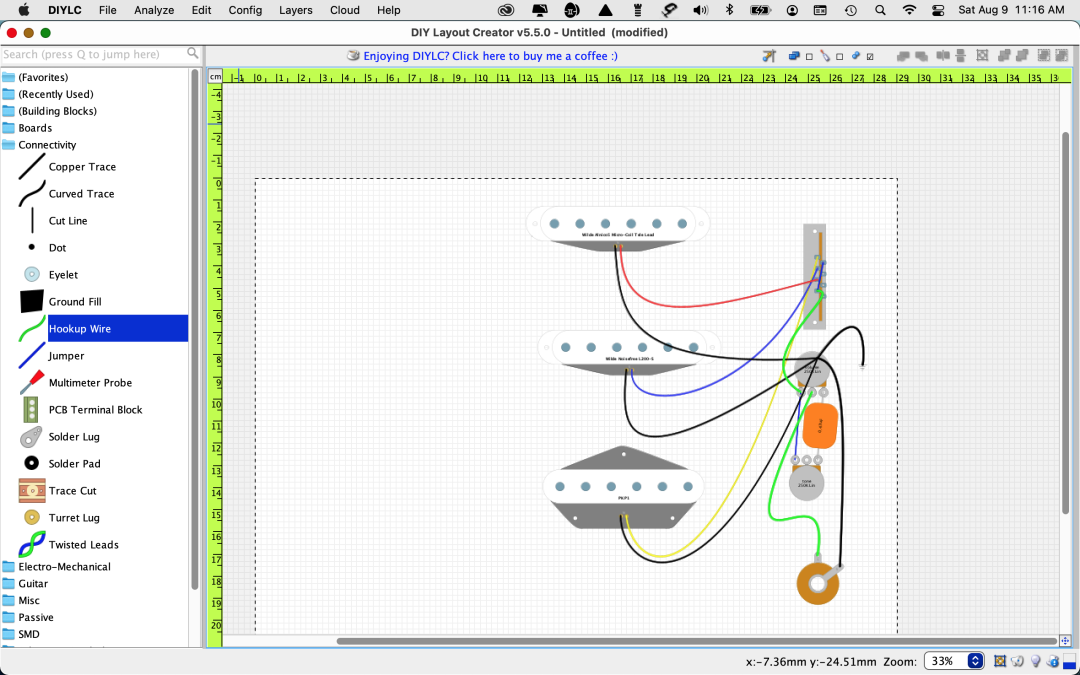This screenshot has height=675, width=1080.
Task: Click the blue memory usage bar
Action: pyautogui.click(x=1070, y=661)
